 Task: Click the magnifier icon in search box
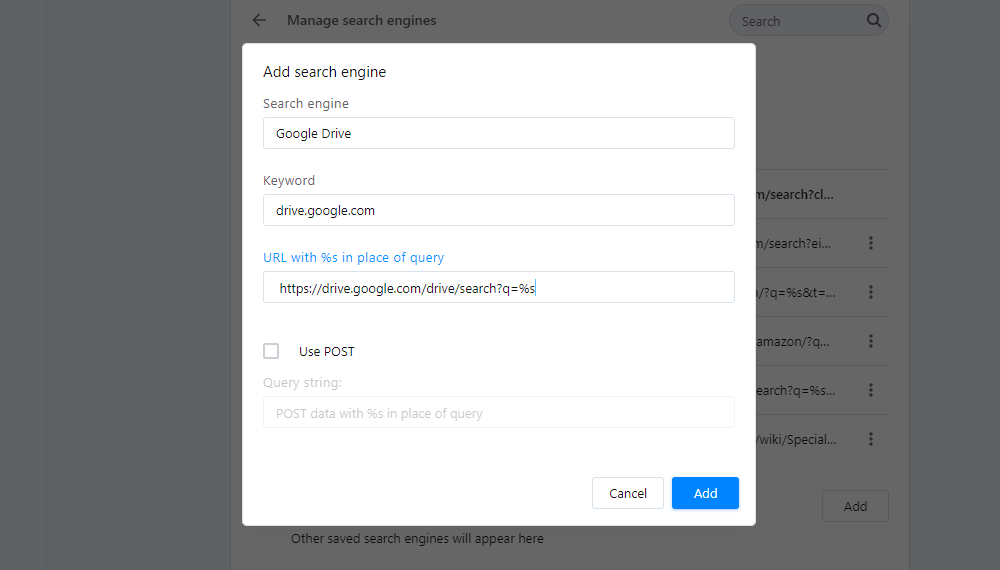(x=874, y=20)
